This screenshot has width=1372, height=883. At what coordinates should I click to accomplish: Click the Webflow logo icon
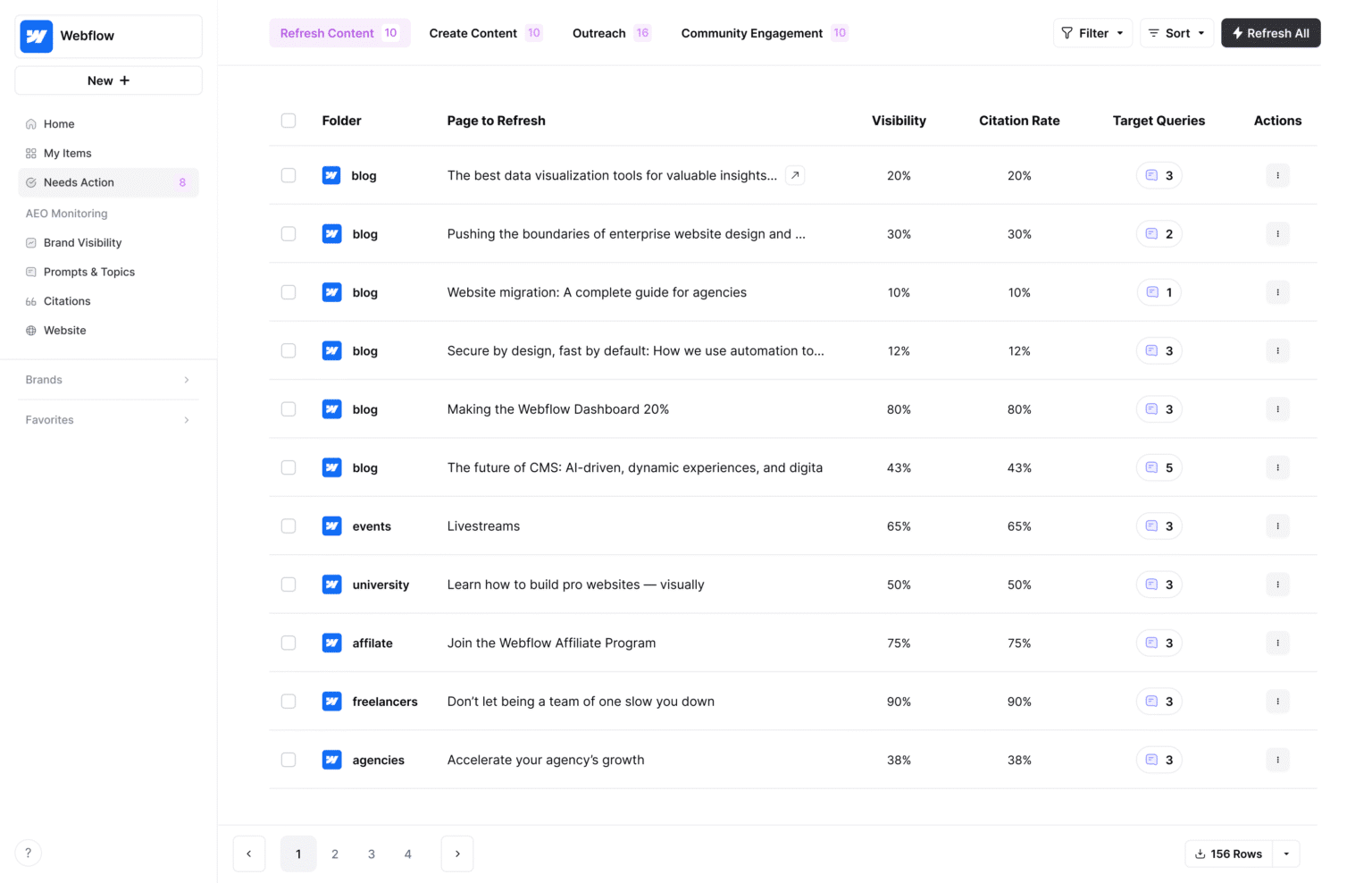(x=36, y=36)
